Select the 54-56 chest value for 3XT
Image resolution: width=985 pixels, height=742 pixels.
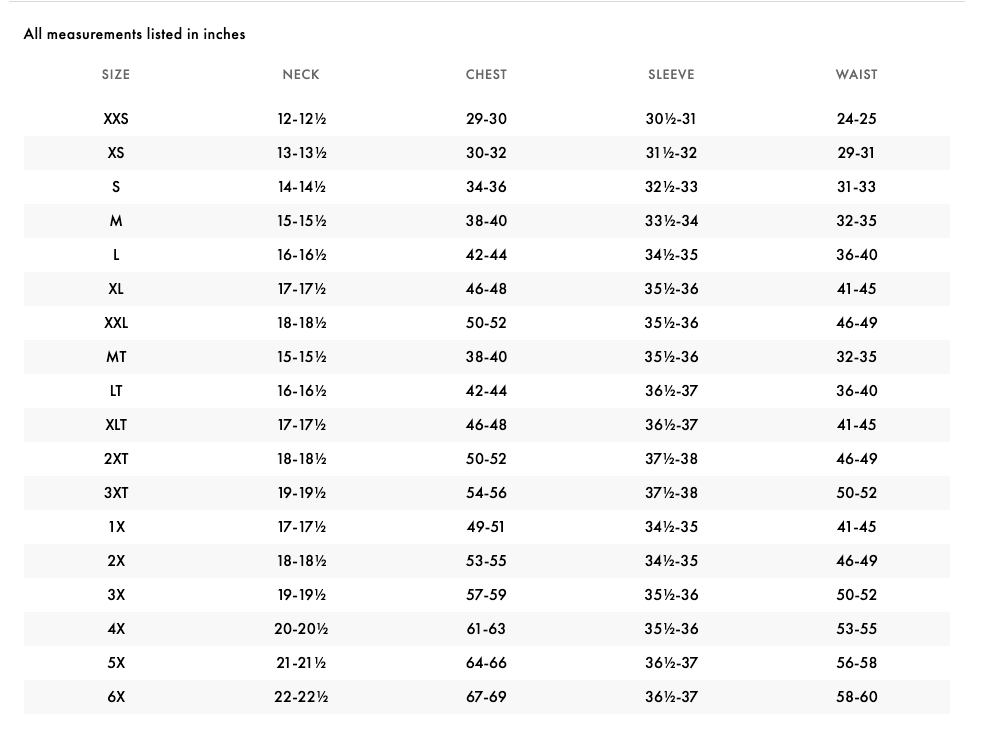click(486, 493)
